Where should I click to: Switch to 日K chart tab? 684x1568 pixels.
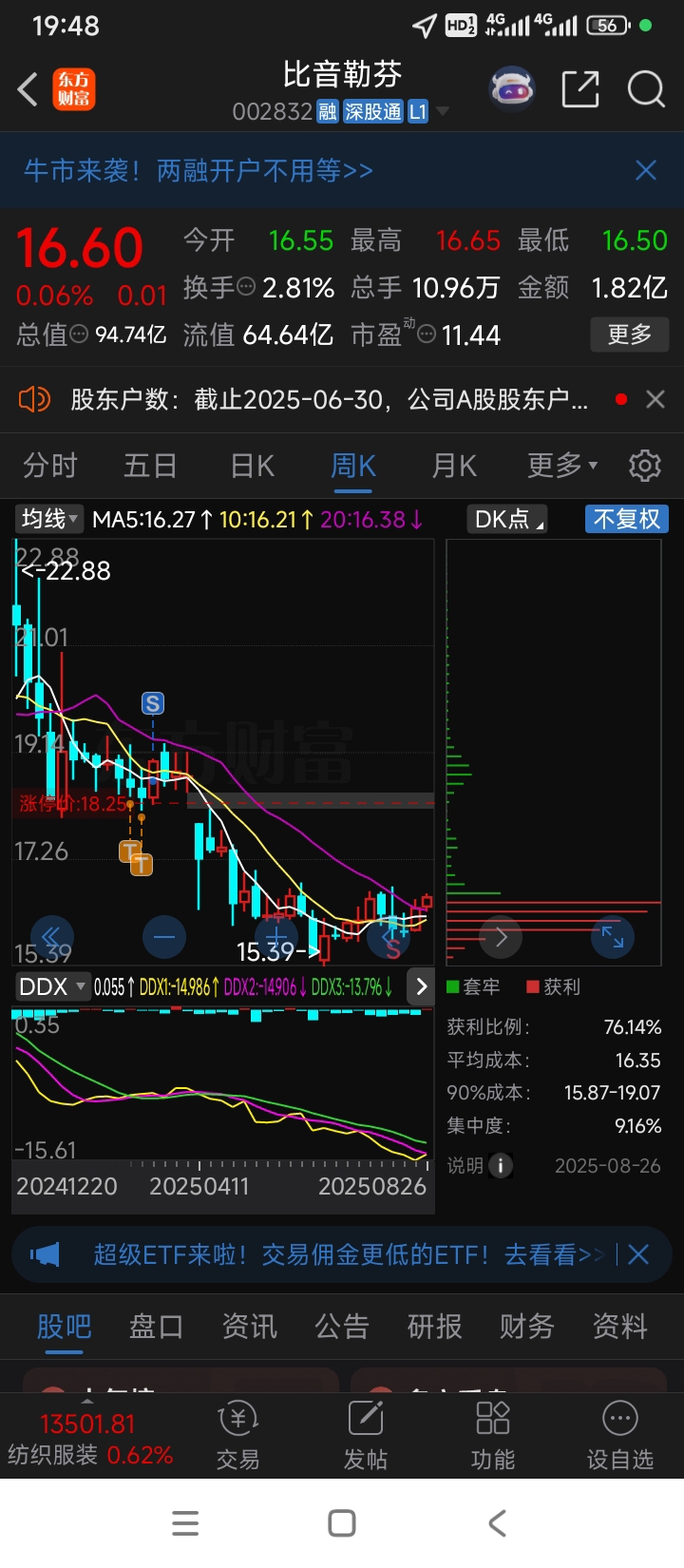(x=253, y=466)
